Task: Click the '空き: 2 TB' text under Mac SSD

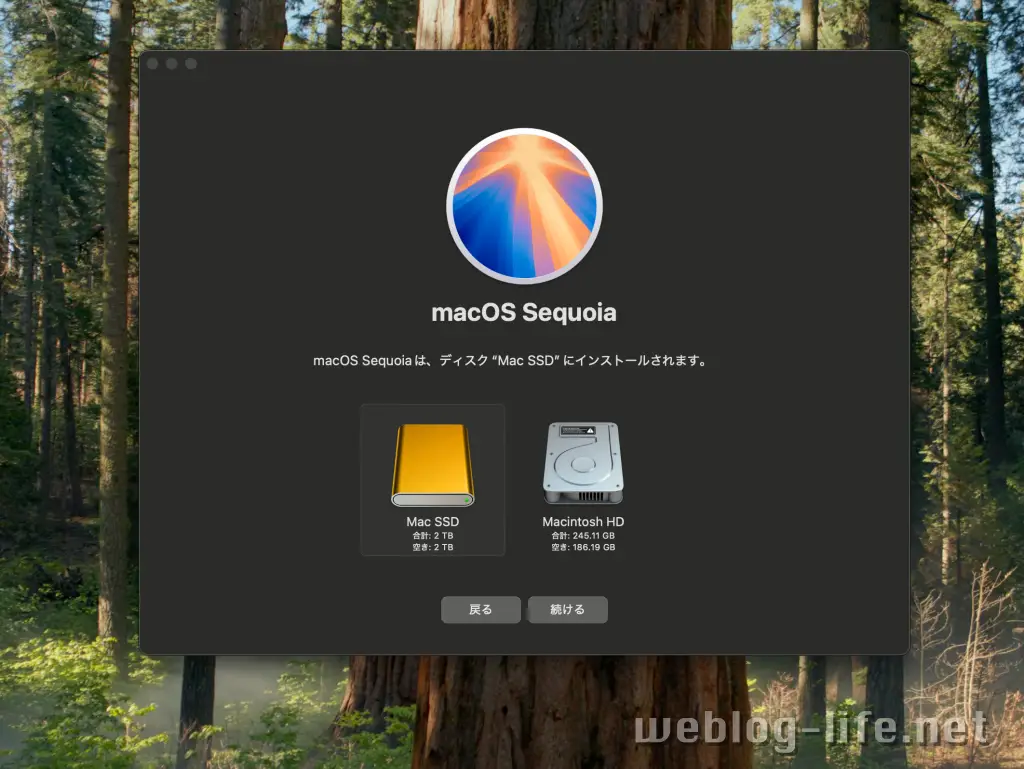Action: (432, 547)
